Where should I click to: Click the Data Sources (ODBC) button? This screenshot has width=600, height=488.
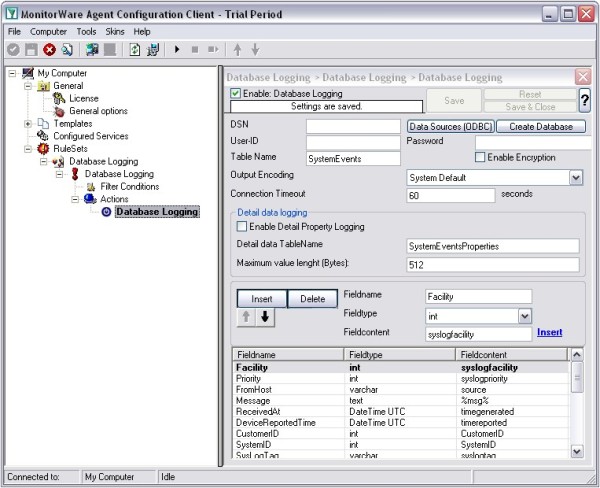(x=451, y=126)
